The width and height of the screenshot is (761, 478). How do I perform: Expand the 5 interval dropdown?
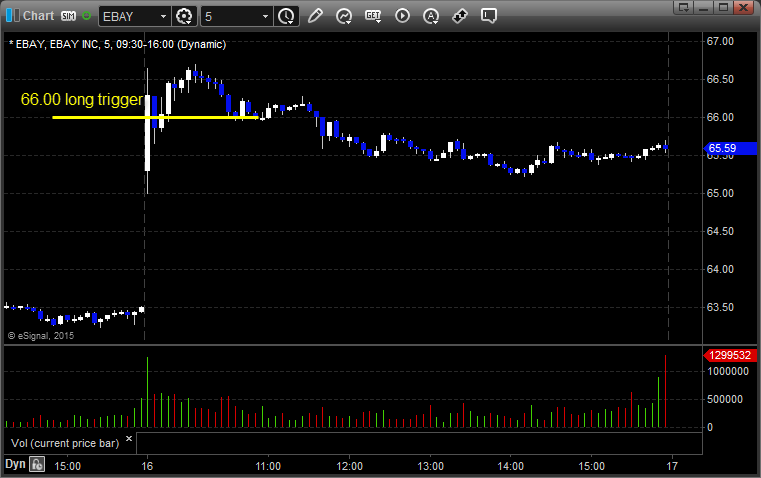point(265,16)
